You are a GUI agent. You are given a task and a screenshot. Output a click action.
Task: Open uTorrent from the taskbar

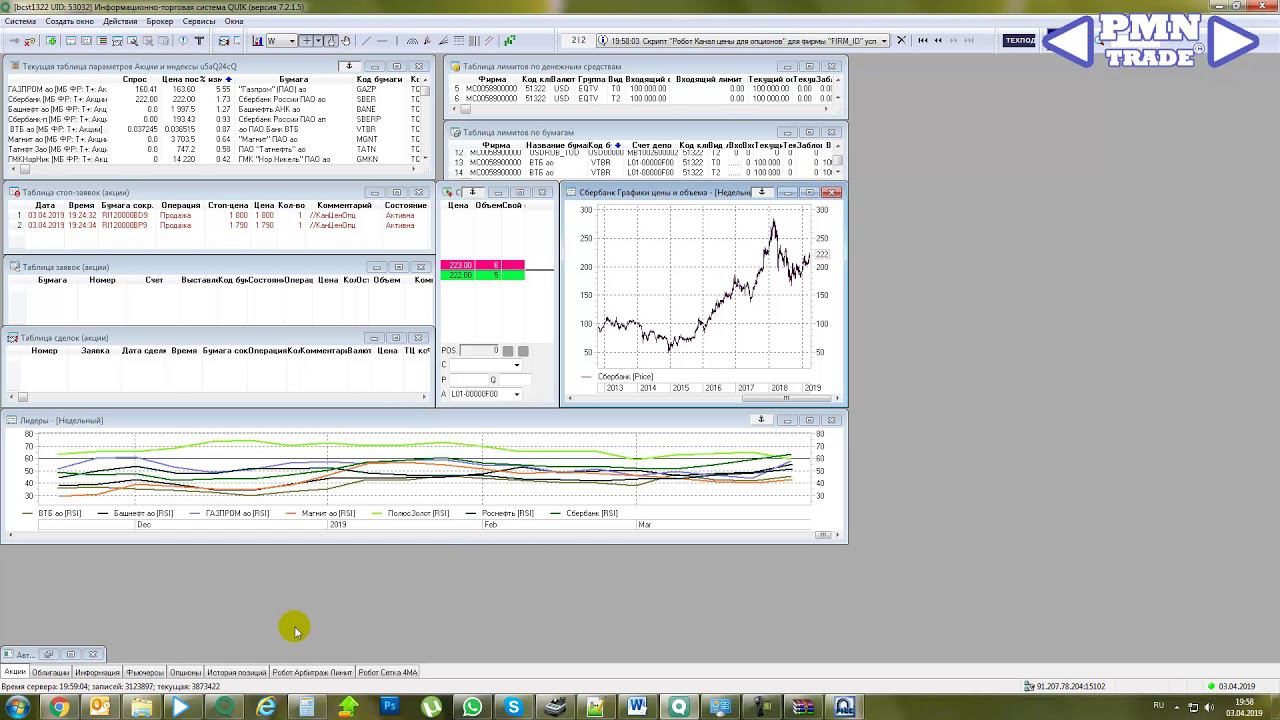[431, 707]
